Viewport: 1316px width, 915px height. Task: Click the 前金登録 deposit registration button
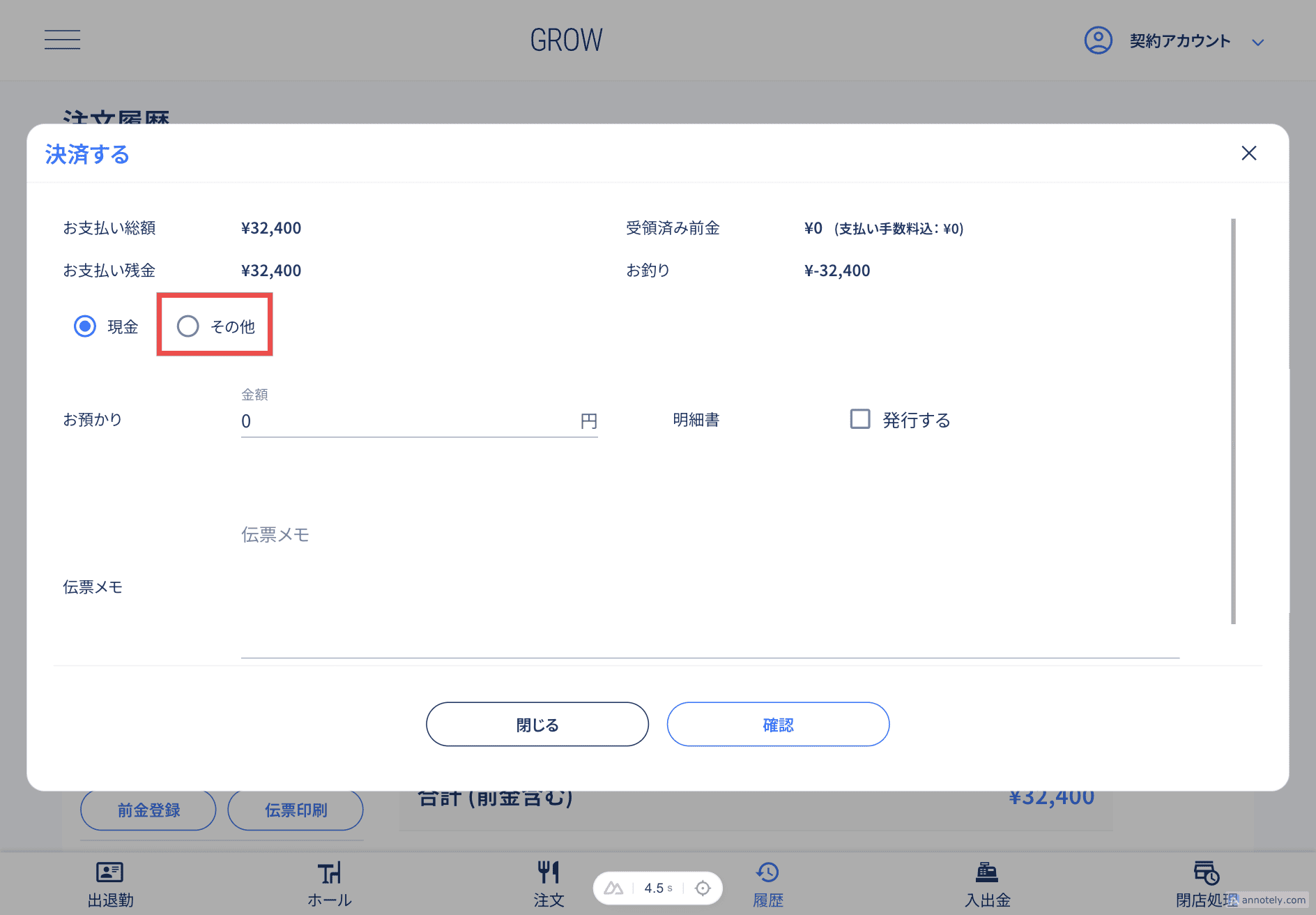click(x=148, y=810)
